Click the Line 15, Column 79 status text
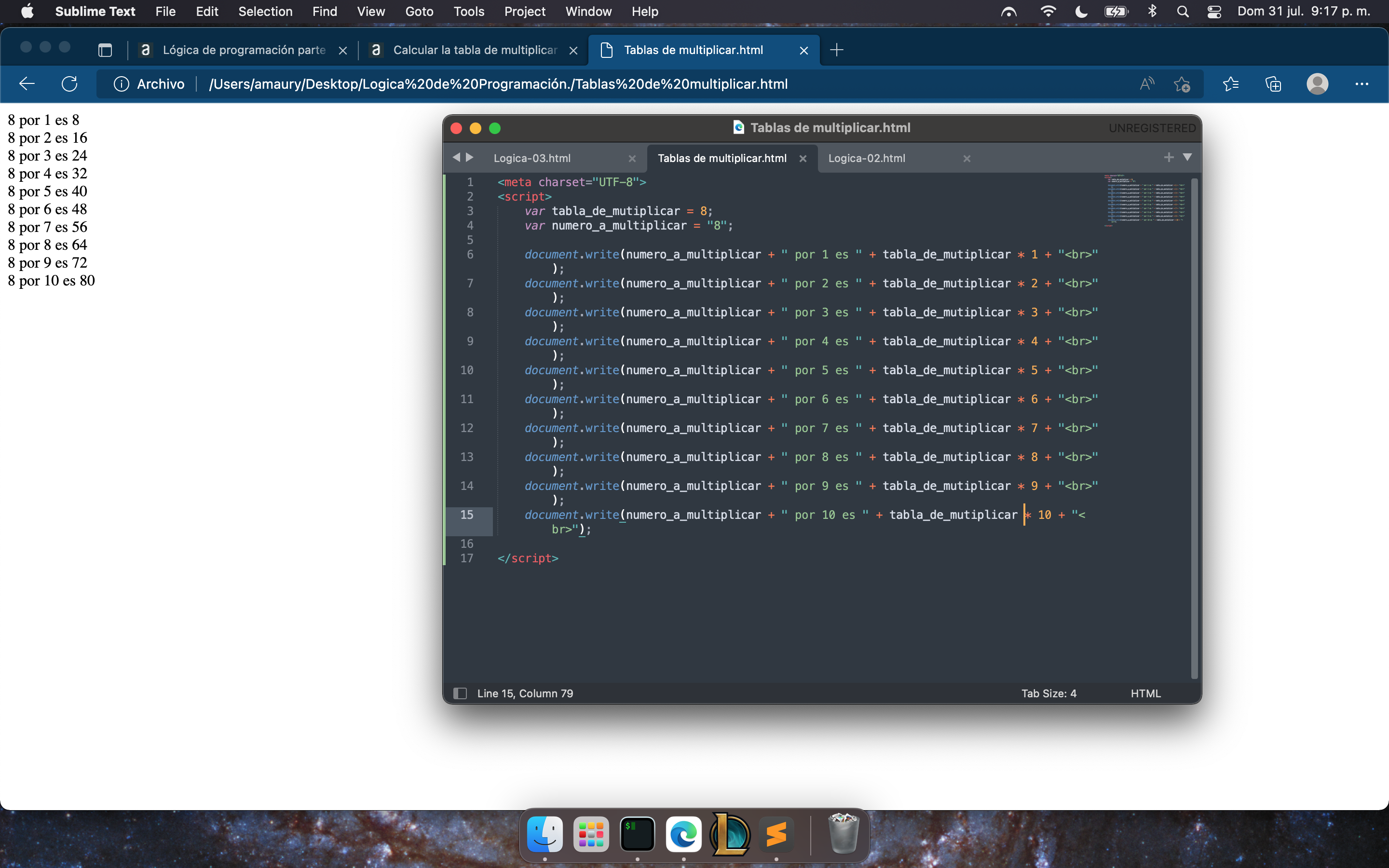The width and height of the screenshot is (1389, 868). [x=525, y=693]
